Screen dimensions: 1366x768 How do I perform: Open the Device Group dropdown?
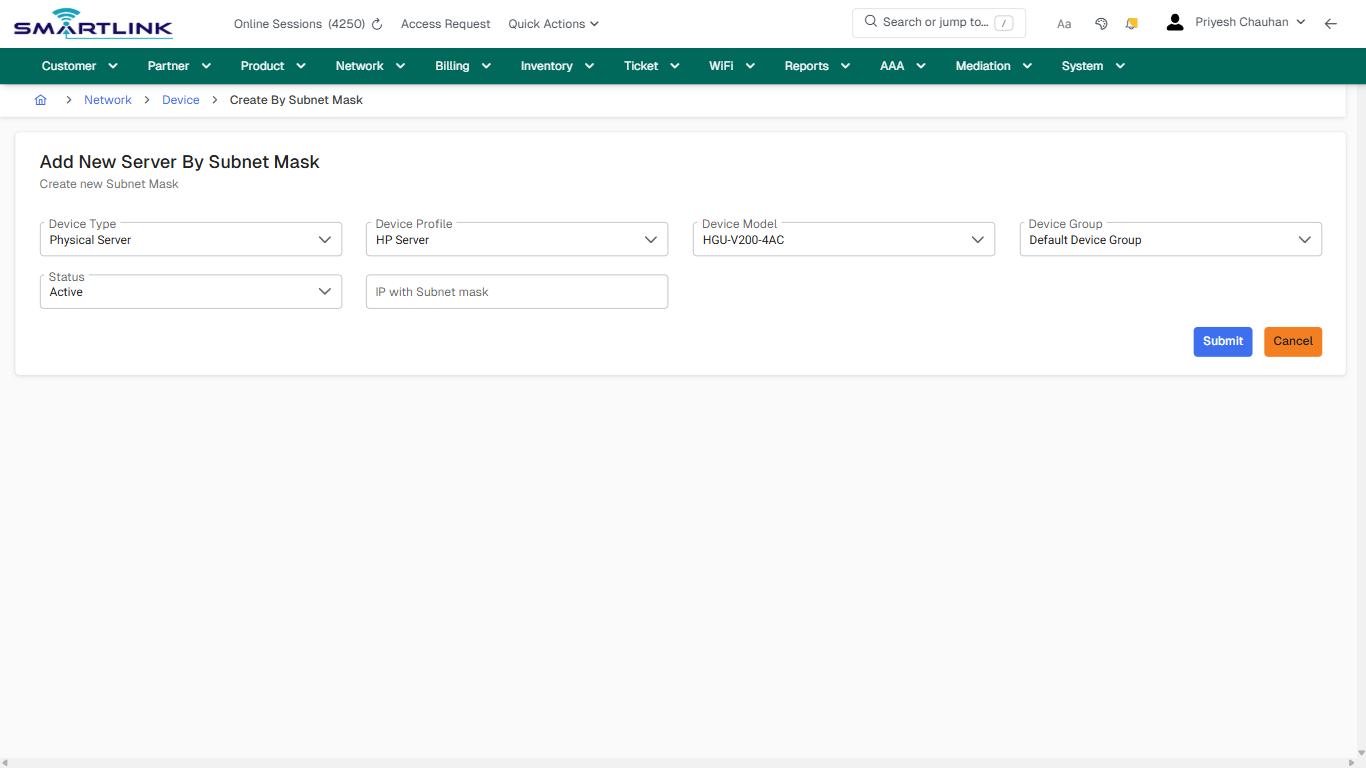point(1305,239)
